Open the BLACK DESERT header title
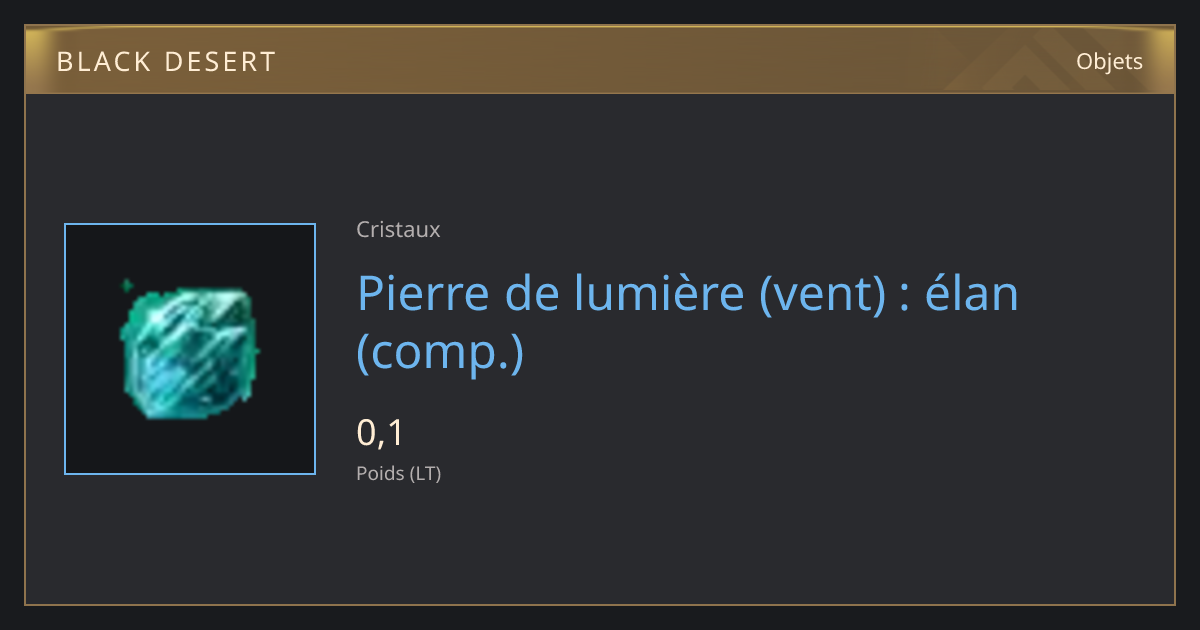1200x630 pixels. point(166,62)
